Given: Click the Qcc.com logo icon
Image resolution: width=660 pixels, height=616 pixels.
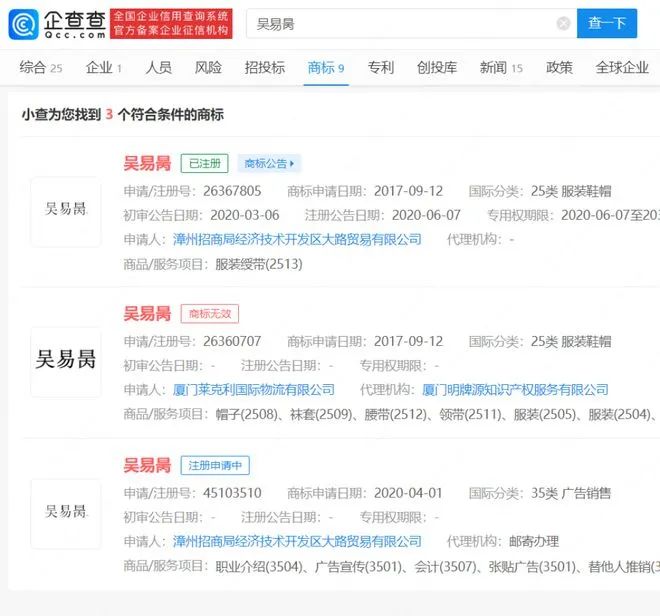Looking at the screenshot, I should (24, 24).
